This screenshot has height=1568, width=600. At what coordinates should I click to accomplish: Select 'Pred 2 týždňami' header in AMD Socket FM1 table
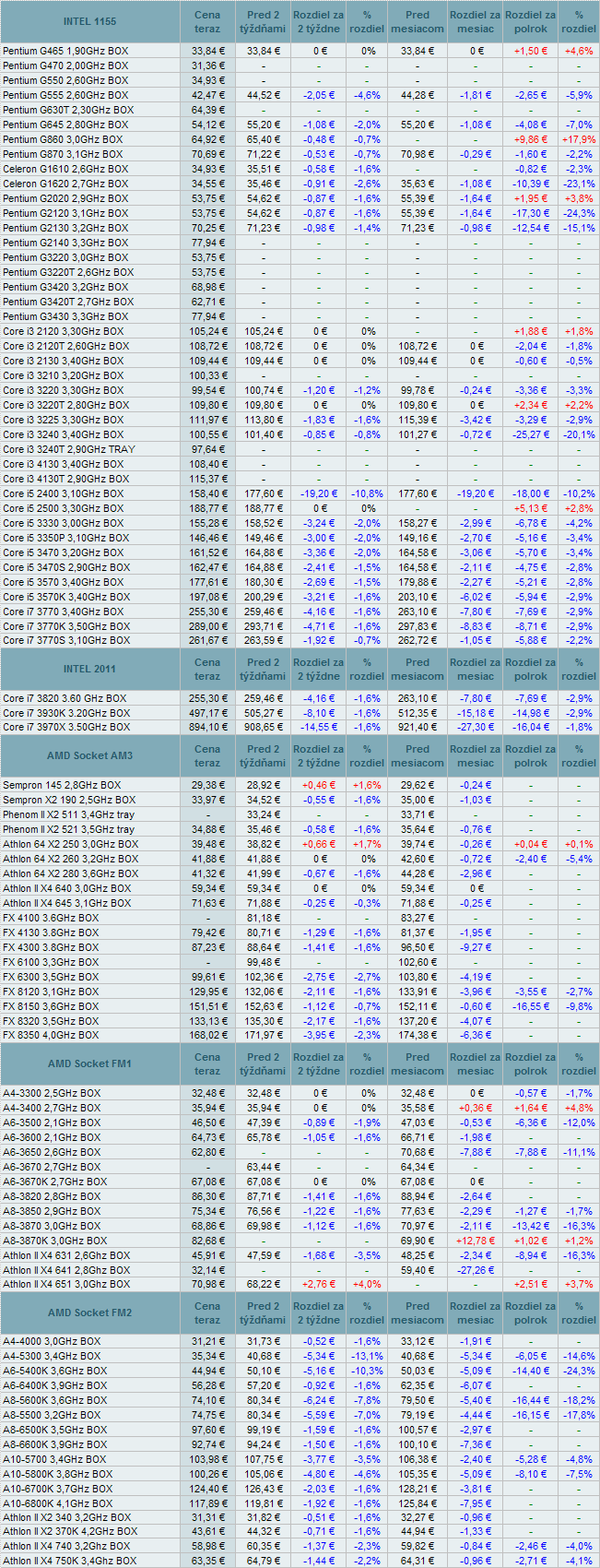click(264, 1063)
